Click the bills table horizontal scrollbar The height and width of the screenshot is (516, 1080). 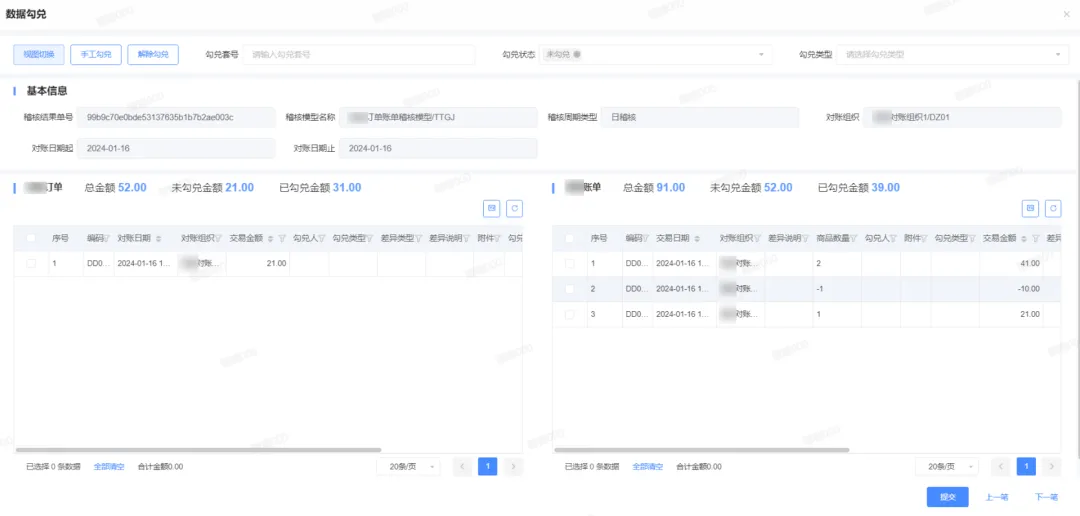(701, 450)
